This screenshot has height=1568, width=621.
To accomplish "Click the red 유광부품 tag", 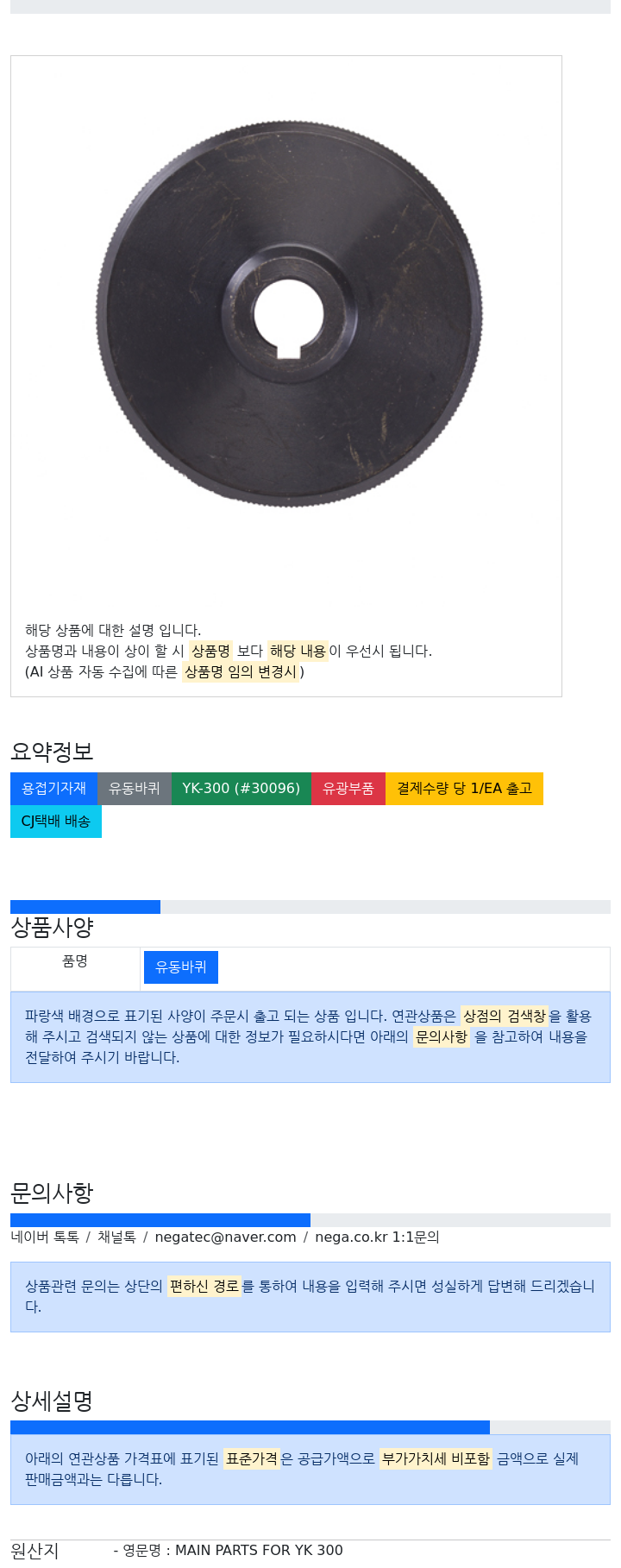I will pos(348,789).
